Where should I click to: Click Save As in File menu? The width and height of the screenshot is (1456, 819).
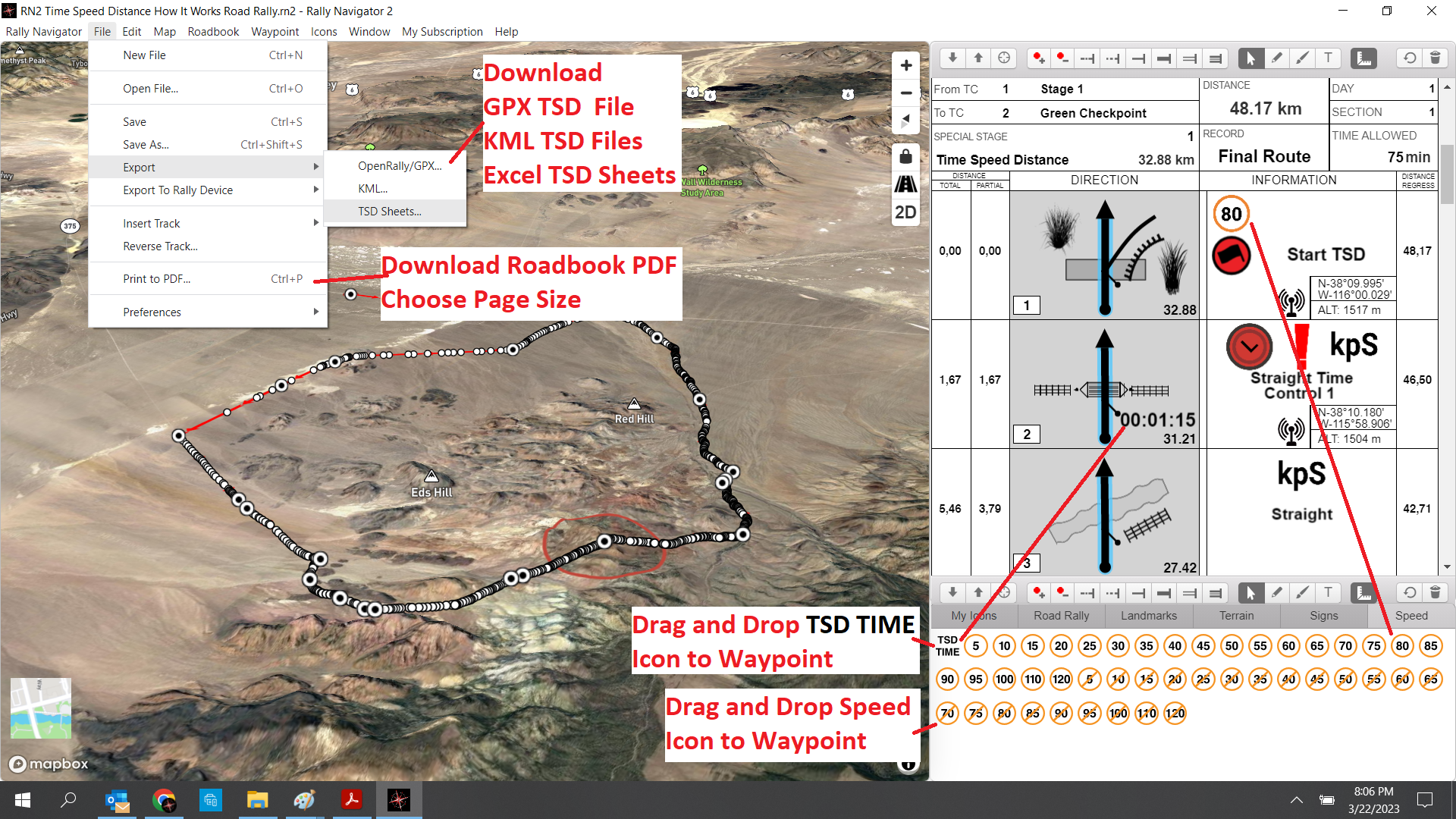pos(208,145)
